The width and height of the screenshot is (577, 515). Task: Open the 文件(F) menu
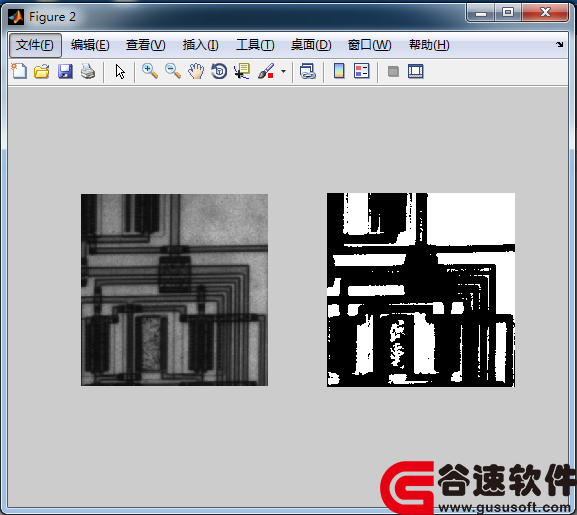pos(35,45)
